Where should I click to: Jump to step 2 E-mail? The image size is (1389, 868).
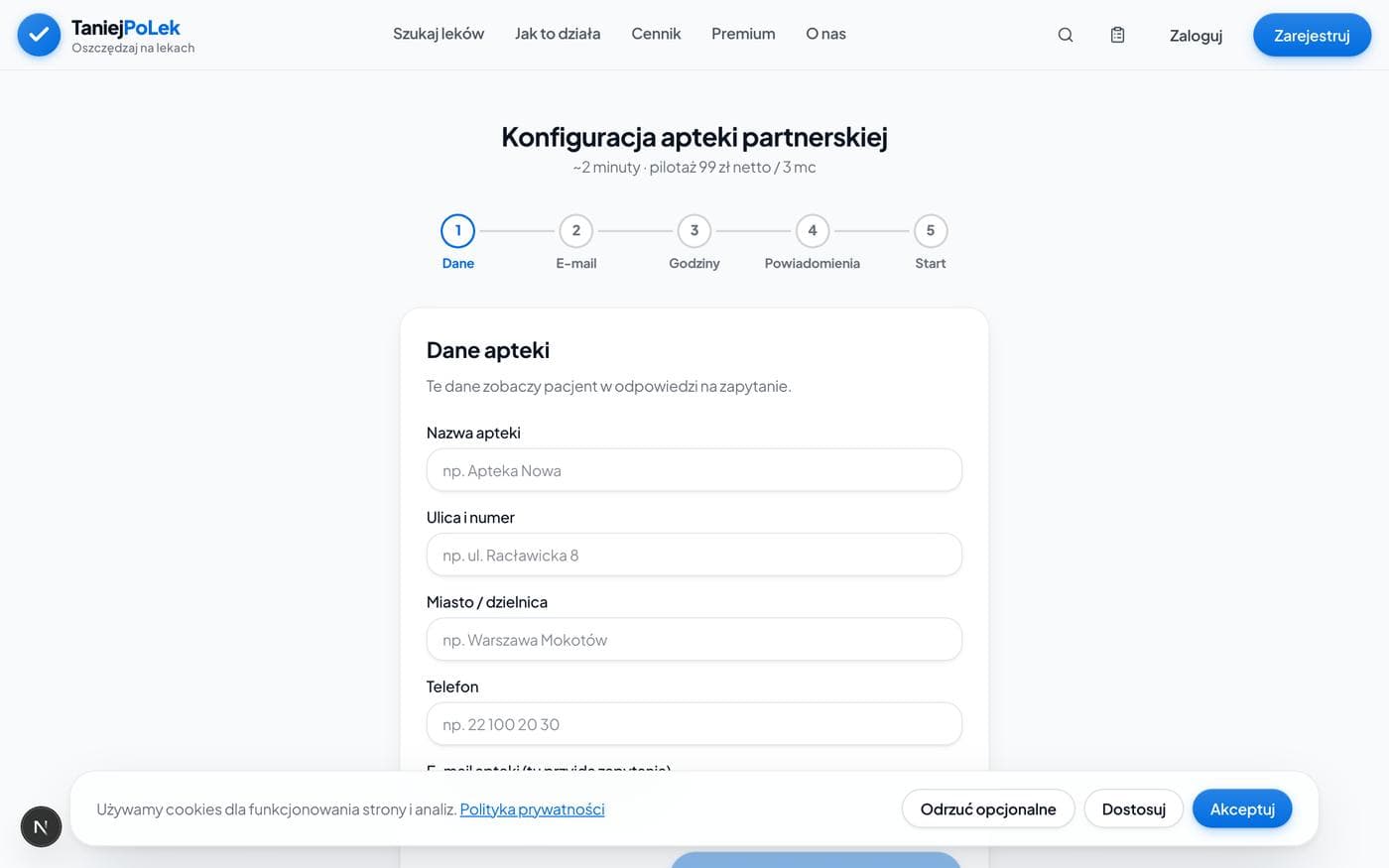(575, 230)
